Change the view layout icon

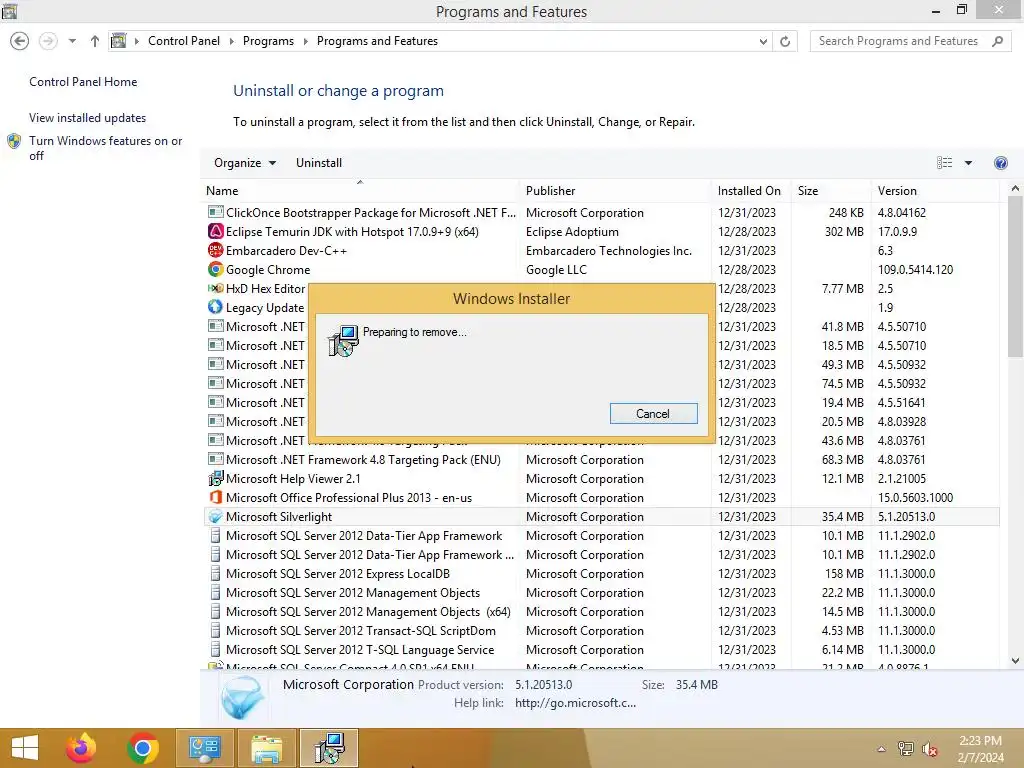(x=944, y=163)
